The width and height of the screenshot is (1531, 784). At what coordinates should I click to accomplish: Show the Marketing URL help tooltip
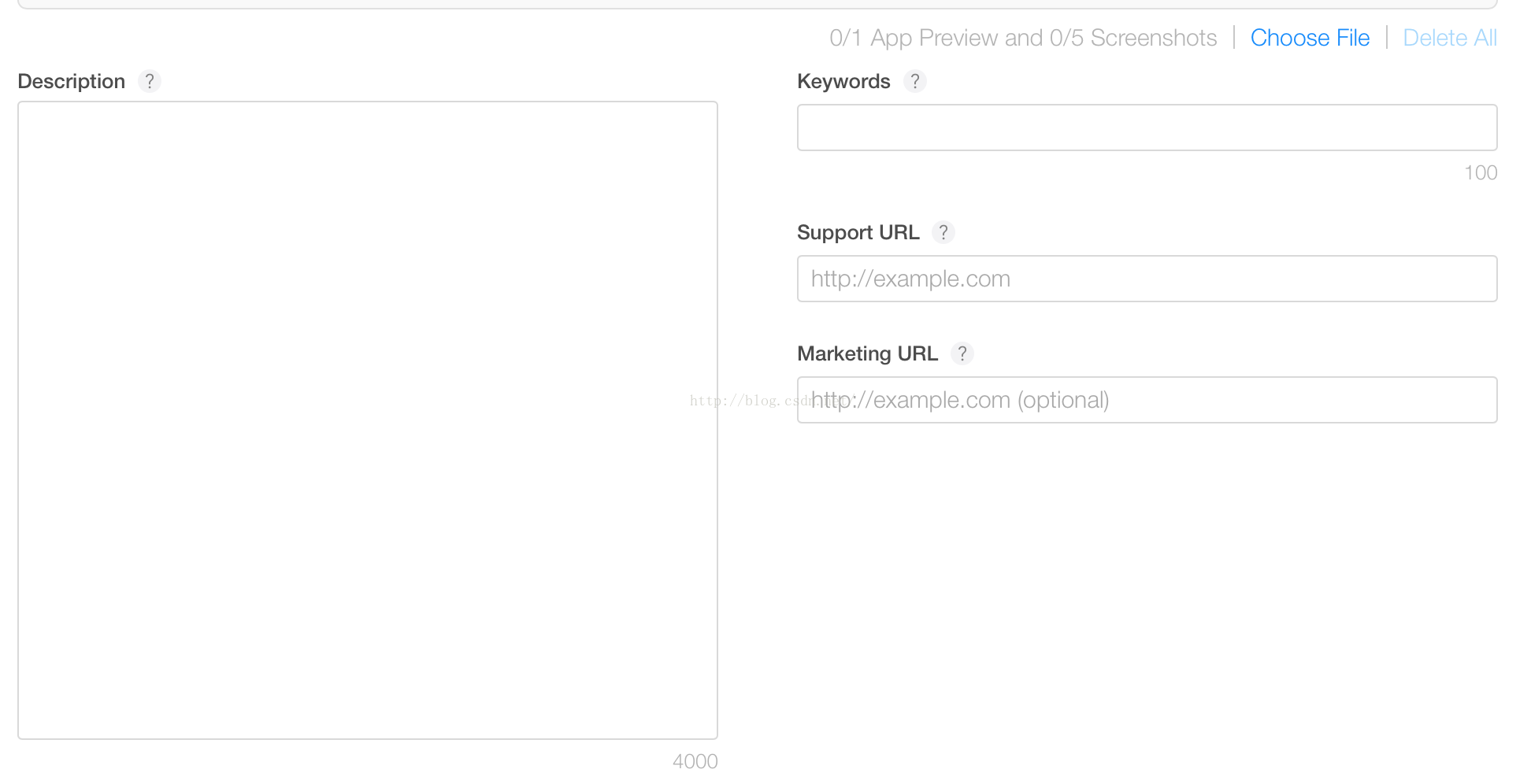tap(962, 353)
